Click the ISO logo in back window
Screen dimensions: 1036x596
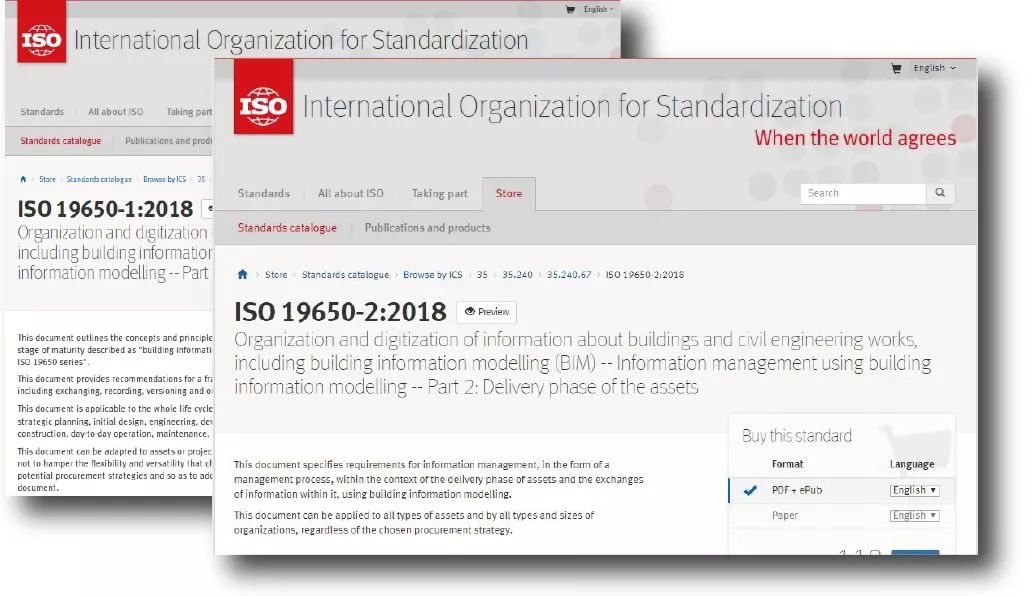[x=42, y=32]
